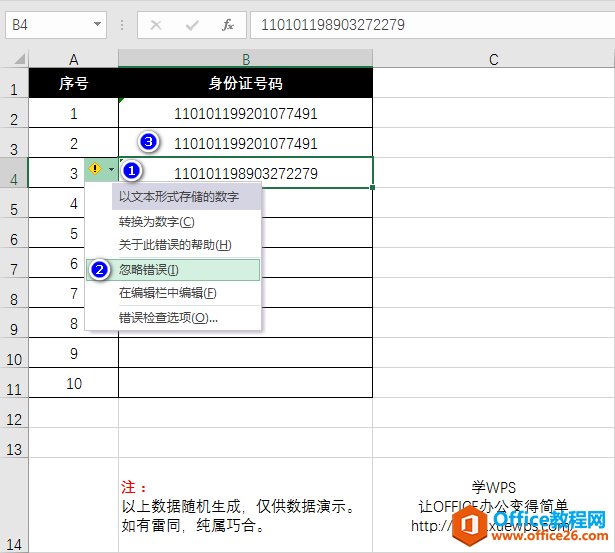Click the confirm checkmark in formula bar
The width and height of the screenshot is (615, 553).
[x=192, y=25]
